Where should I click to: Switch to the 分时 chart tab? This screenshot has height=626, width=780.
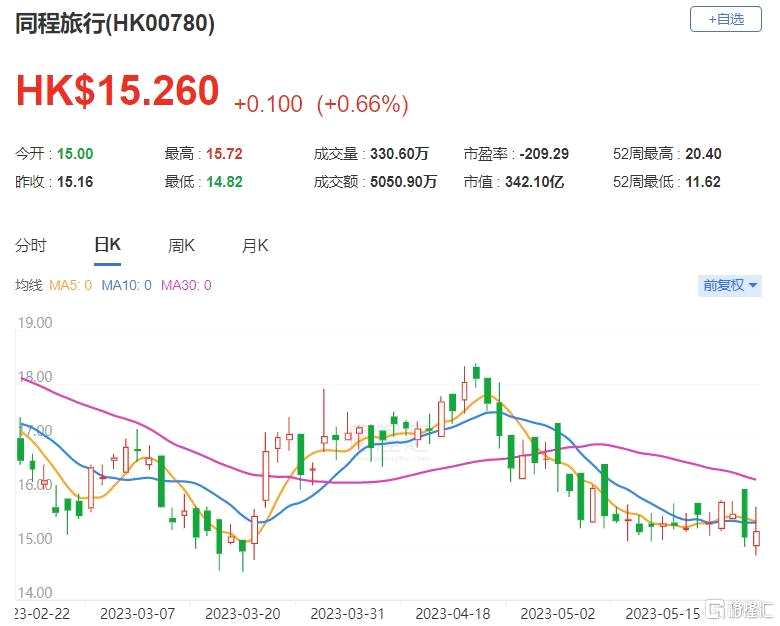[31, 245]
